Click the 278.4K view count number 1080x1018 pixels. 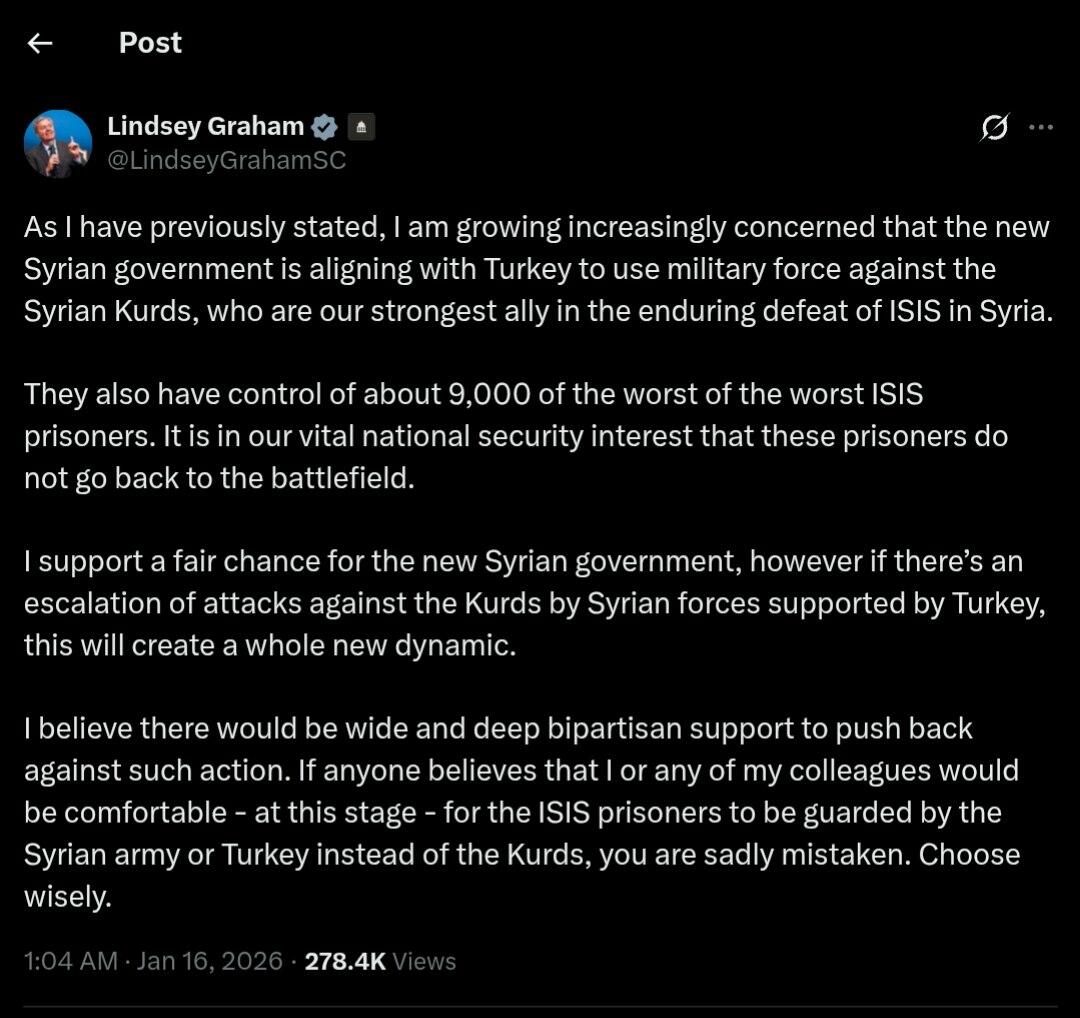click(345, 961)
